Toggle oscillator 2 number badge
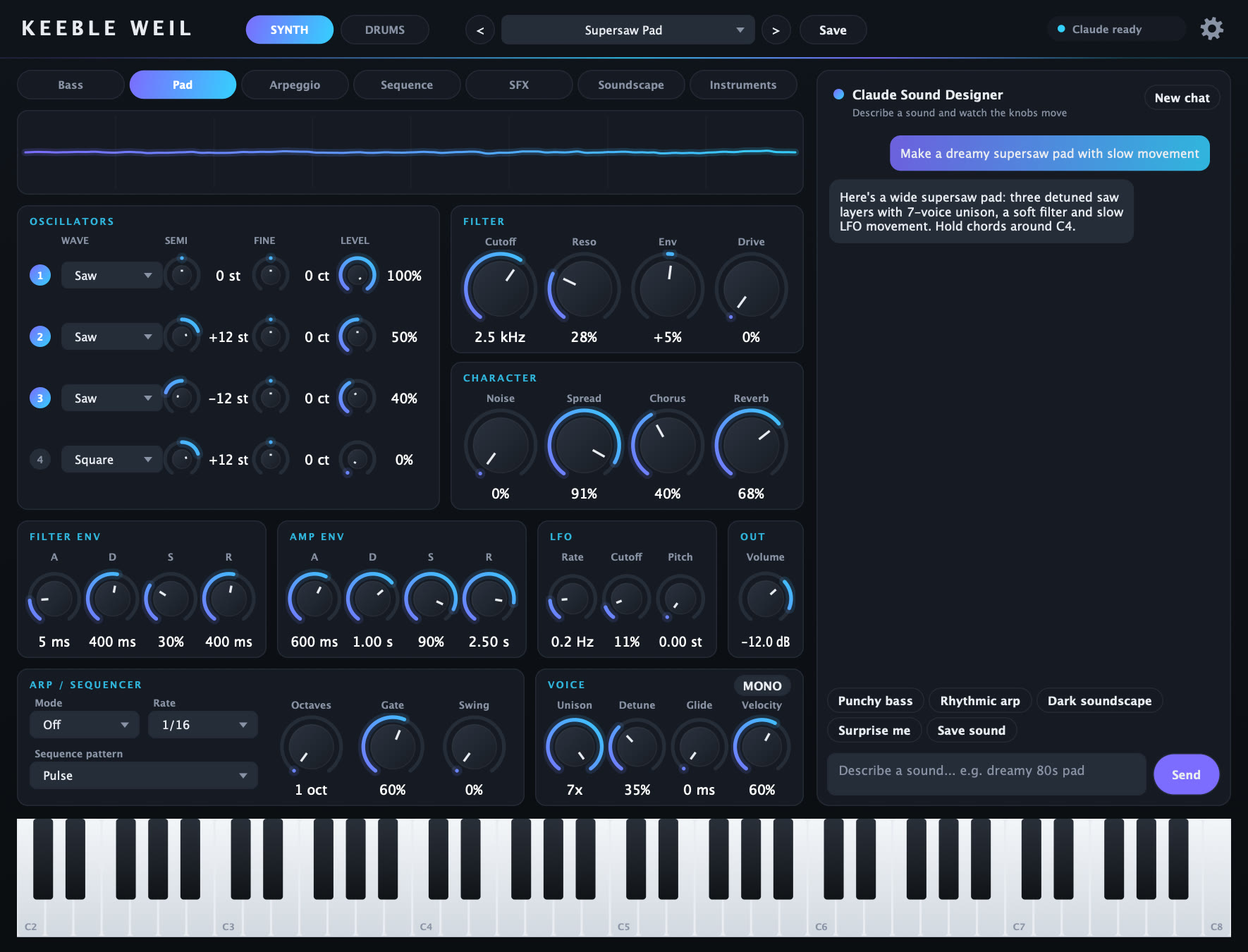 (40, 337)
